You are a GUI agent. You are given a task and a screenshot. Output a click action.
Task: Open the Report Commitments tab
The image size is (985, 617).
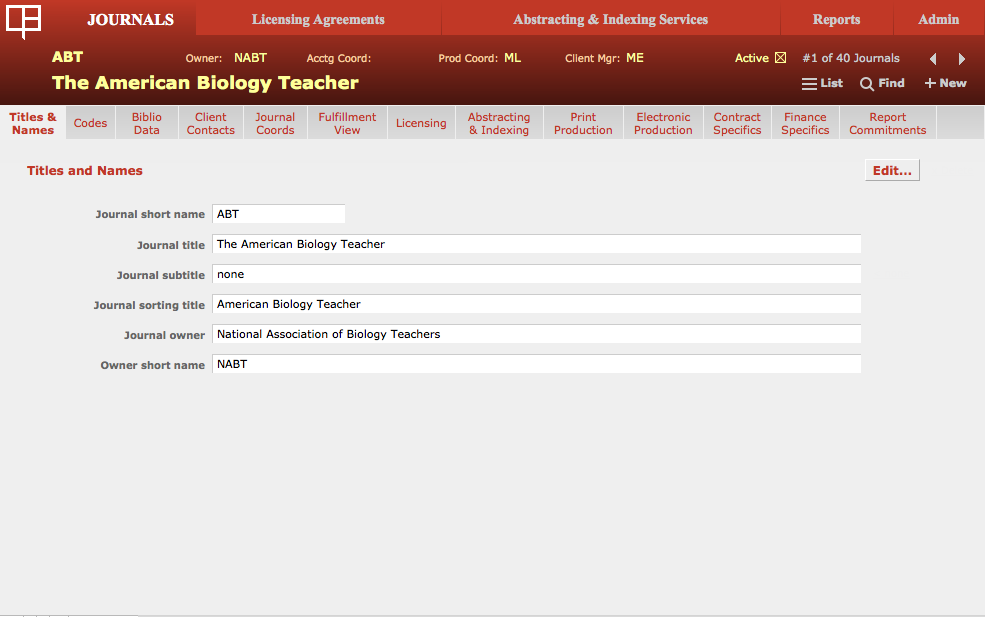[888, 123]
